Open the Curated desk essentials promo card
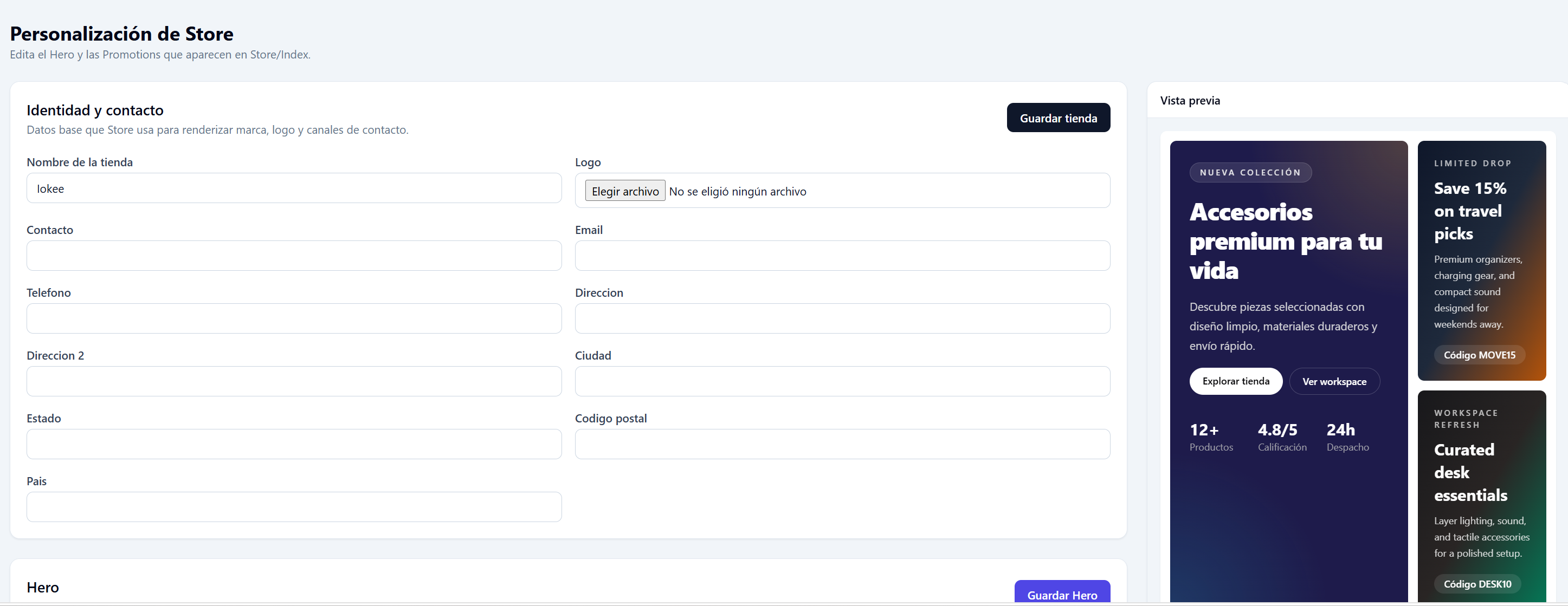This screenshot has width=1568, height=606. 1481,496
